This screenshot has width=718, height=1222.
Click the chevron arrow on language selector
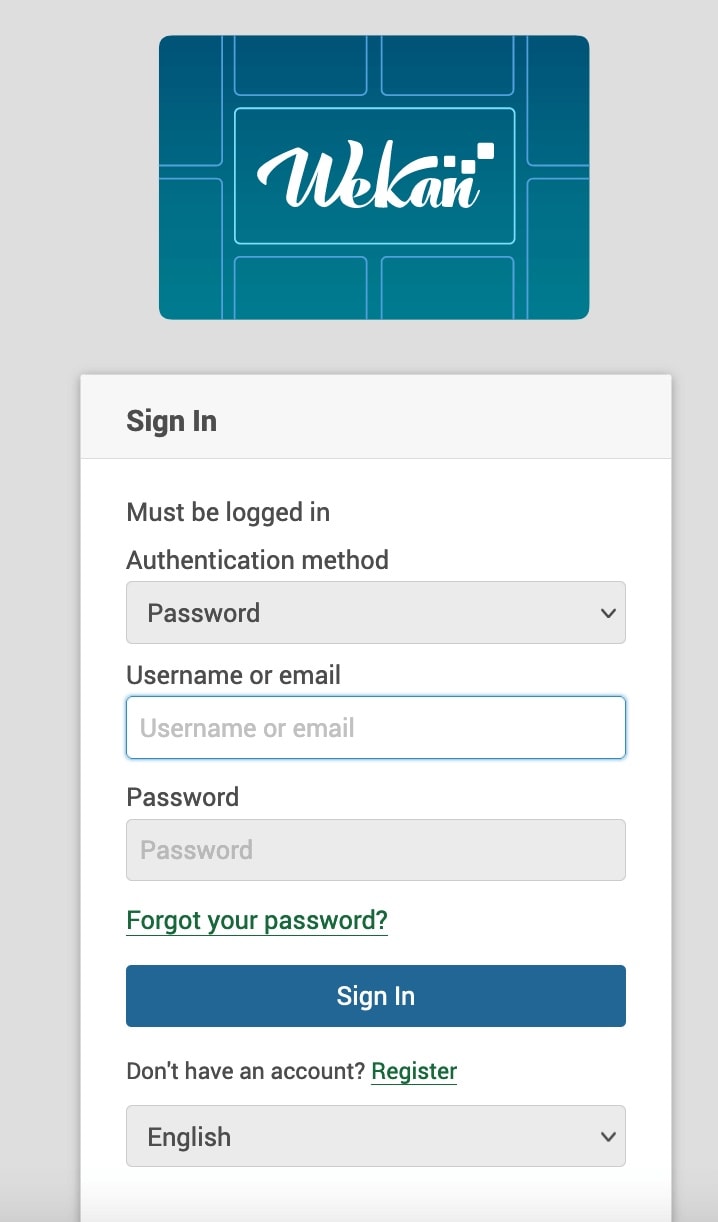[x=608, y=1136]
